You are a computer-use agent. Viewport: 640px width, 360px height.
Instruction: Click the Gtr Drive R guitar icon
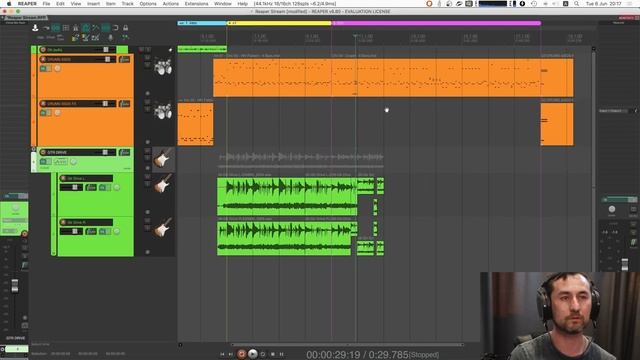pyautogui.click(x=163, y=227)
